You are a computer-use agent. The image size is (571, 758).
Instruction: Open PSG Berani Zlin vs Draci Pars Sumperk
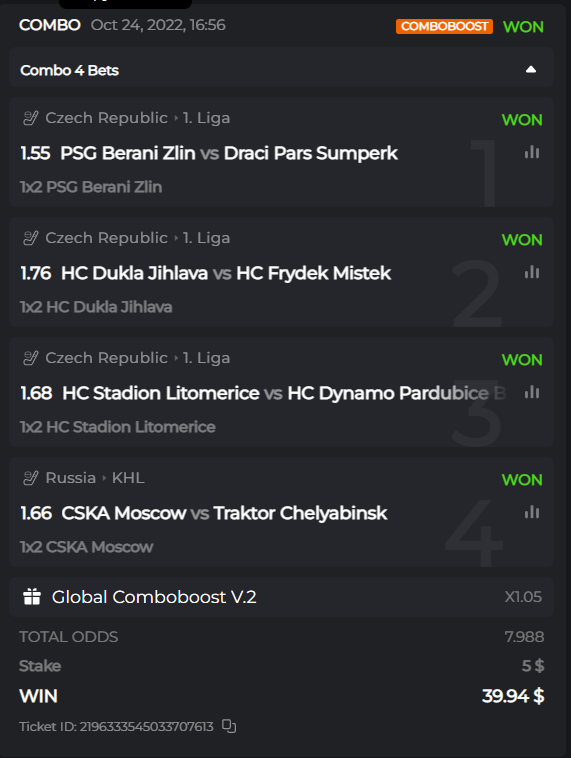[x=229, y=153]
